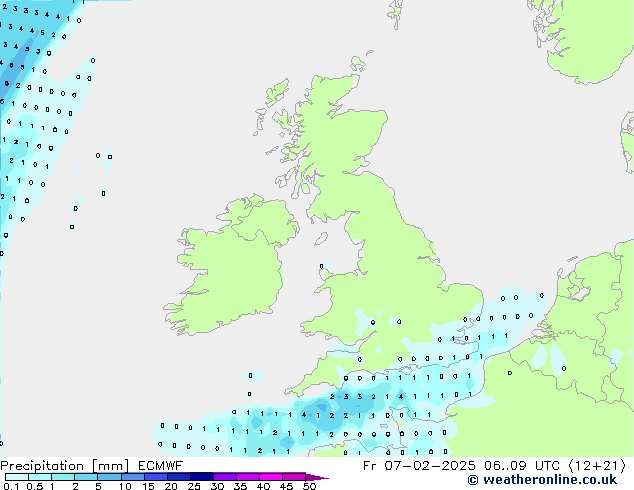Image resolution: width=634 pixels, height=490 pixels.
Task: Click the "06..09 UTC" time range text
Action: tap(522, 466)
